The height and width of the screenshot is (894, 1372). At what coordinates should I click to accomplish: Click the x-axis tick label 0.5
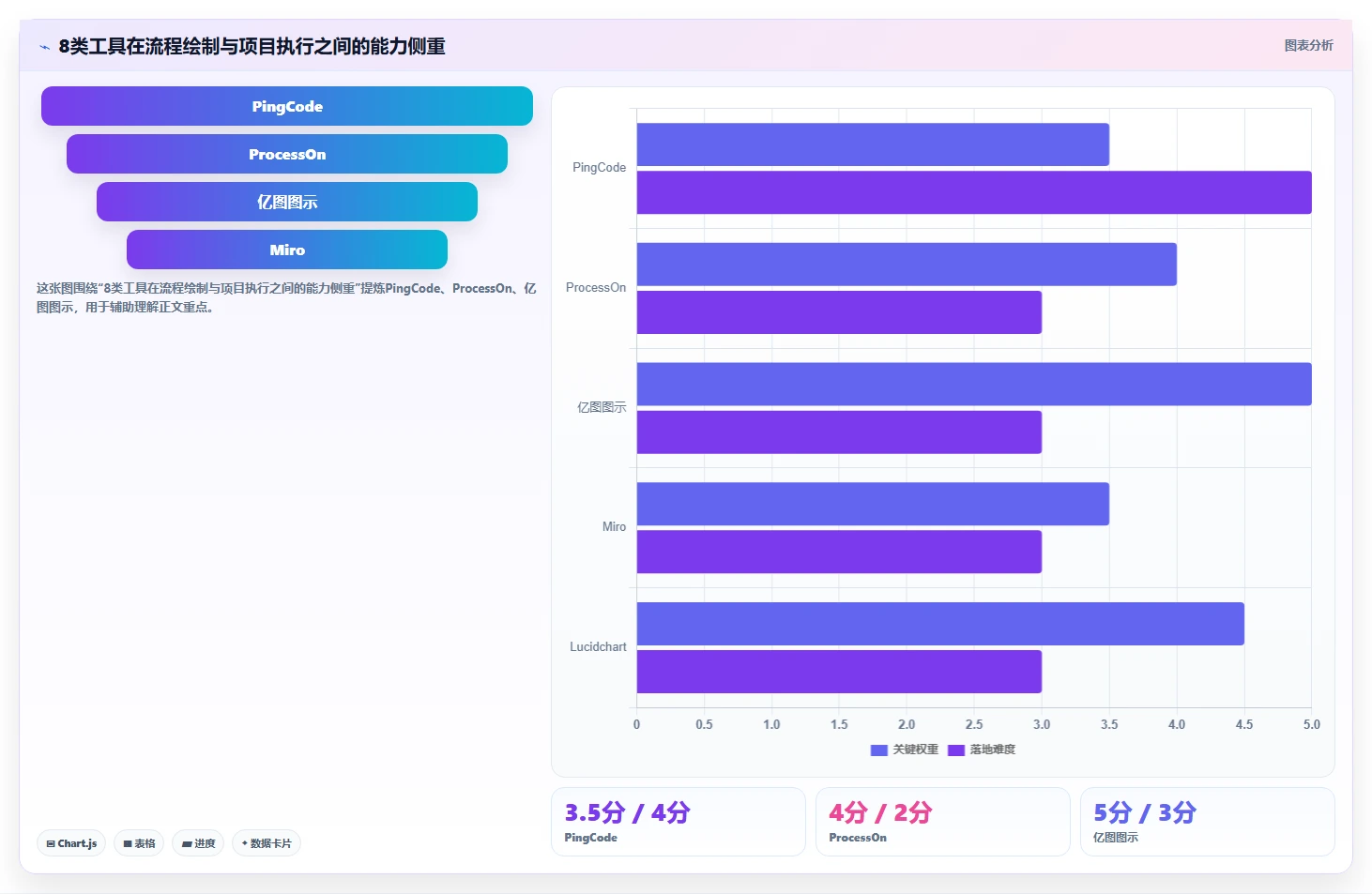click(x=704, y=724)
